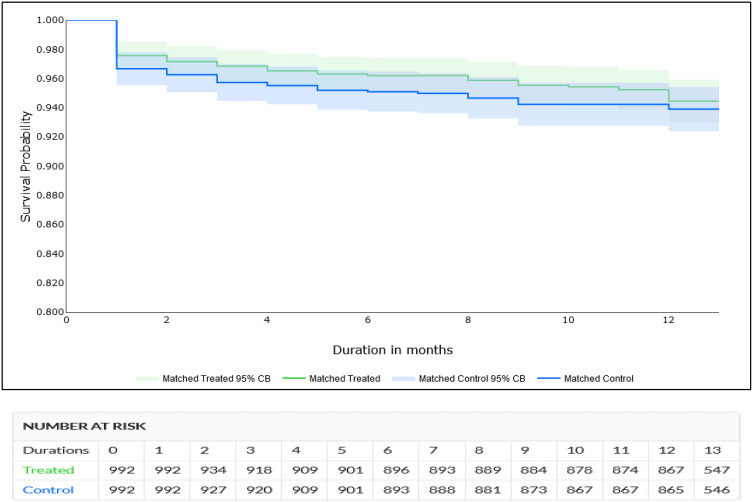Click the Matched Control 95% CB legend swatch

(407, 378)
